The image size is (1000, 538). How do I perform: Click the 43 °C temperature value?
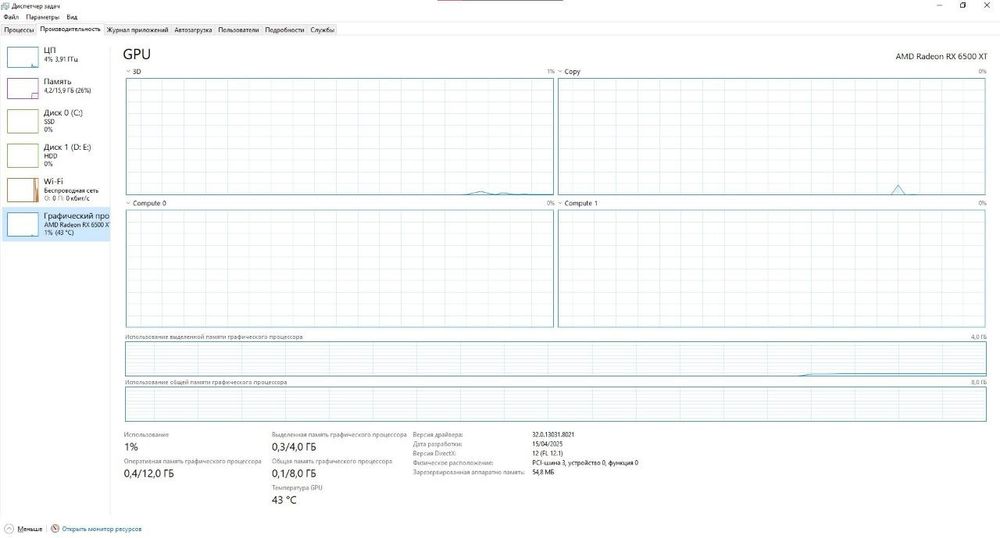tap(284, 500)
